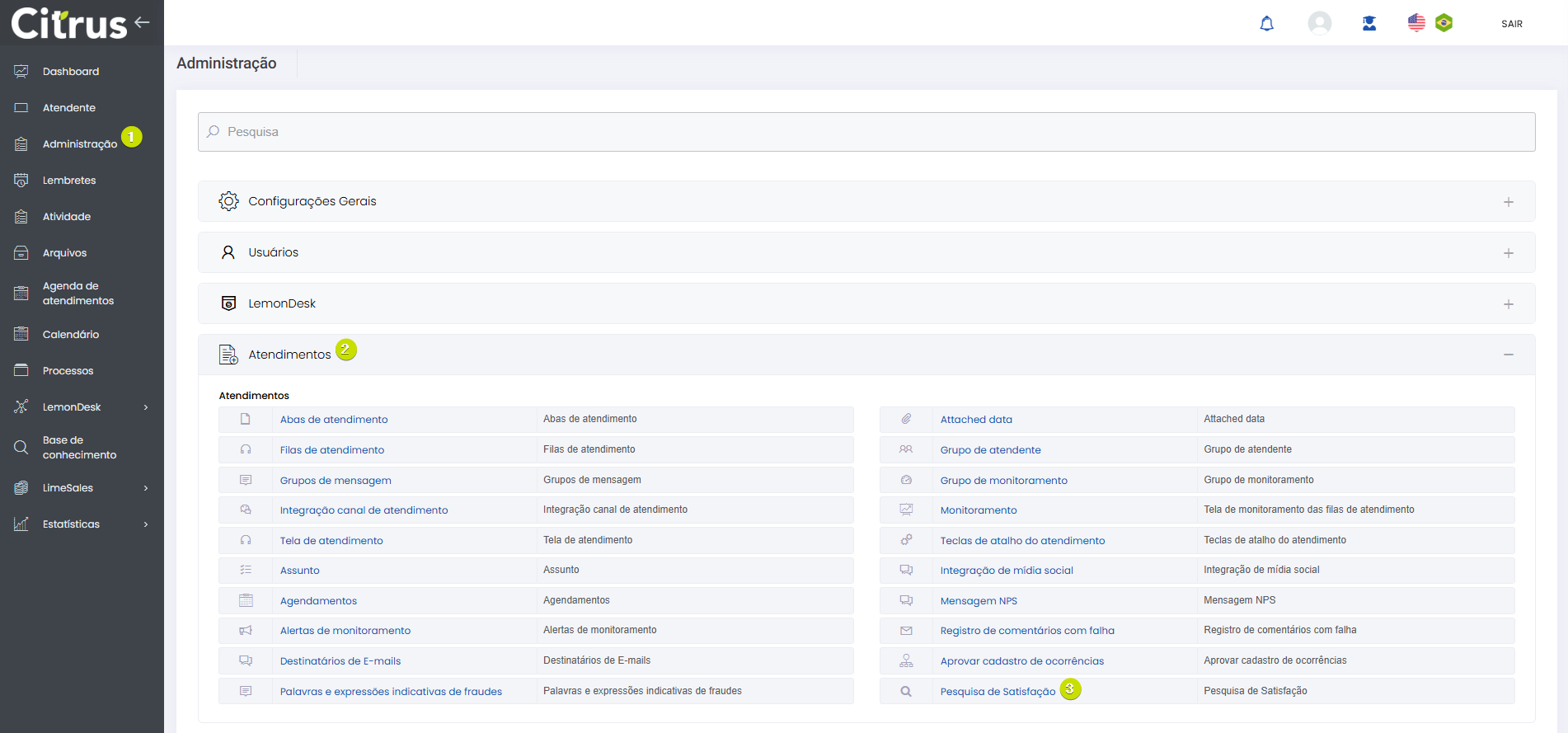Open Lembretes from the sidebar
Viewport: 1568px width, 733px height.
click(x=69, y=181)
